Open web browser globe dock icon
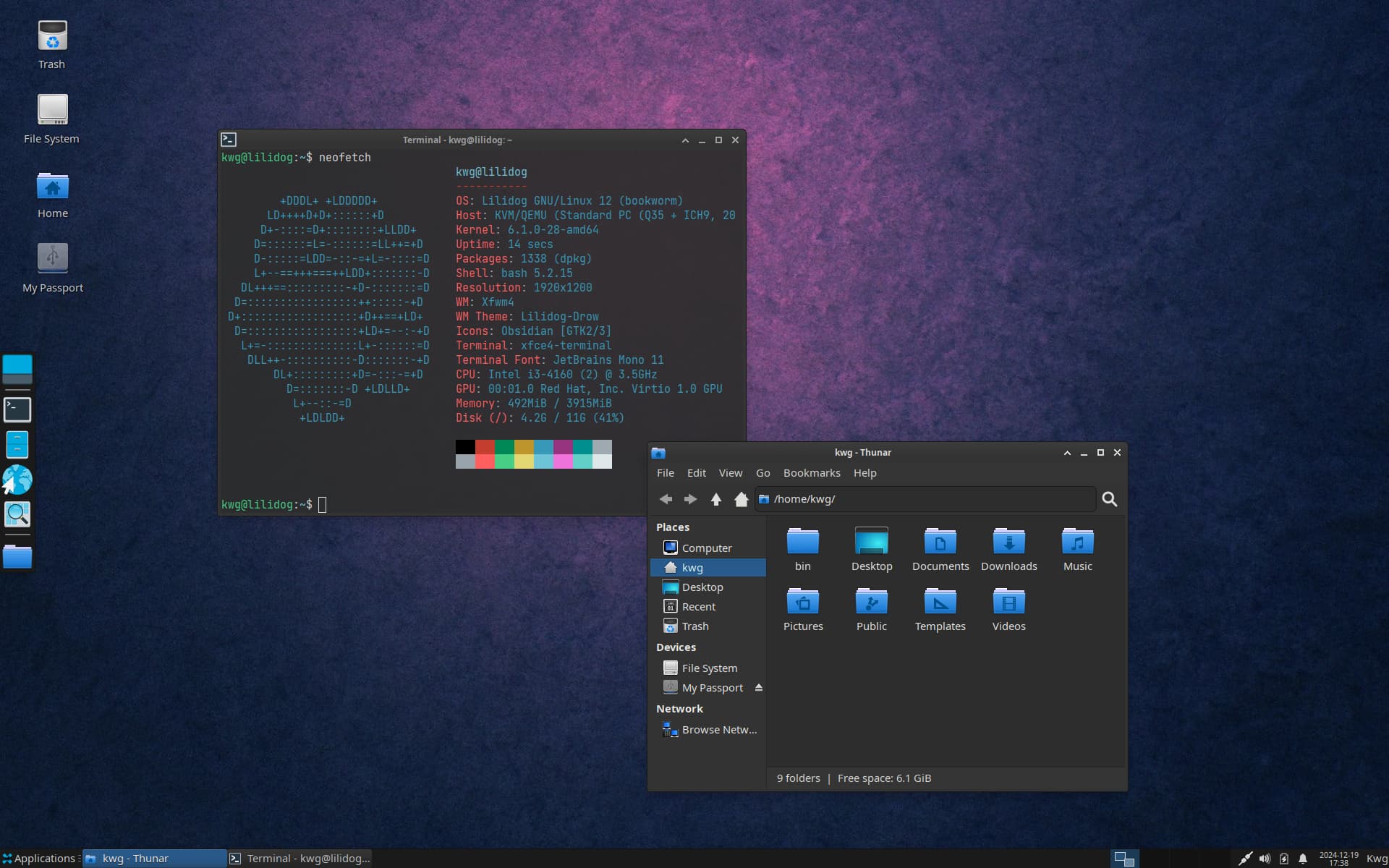1389x868 pixels. 17,480
